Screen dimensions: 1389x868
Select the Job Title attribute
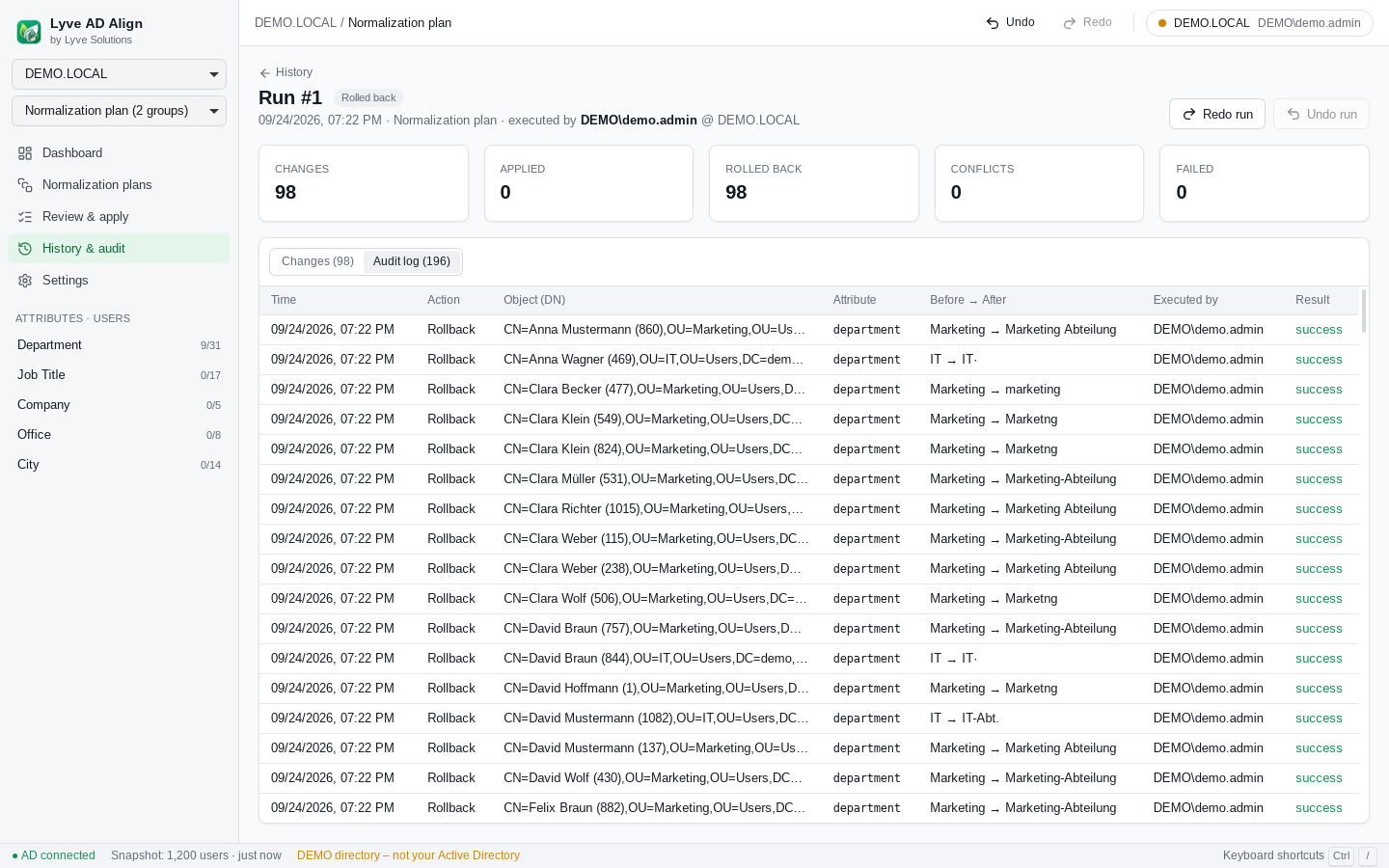click(x=119, y=375)
